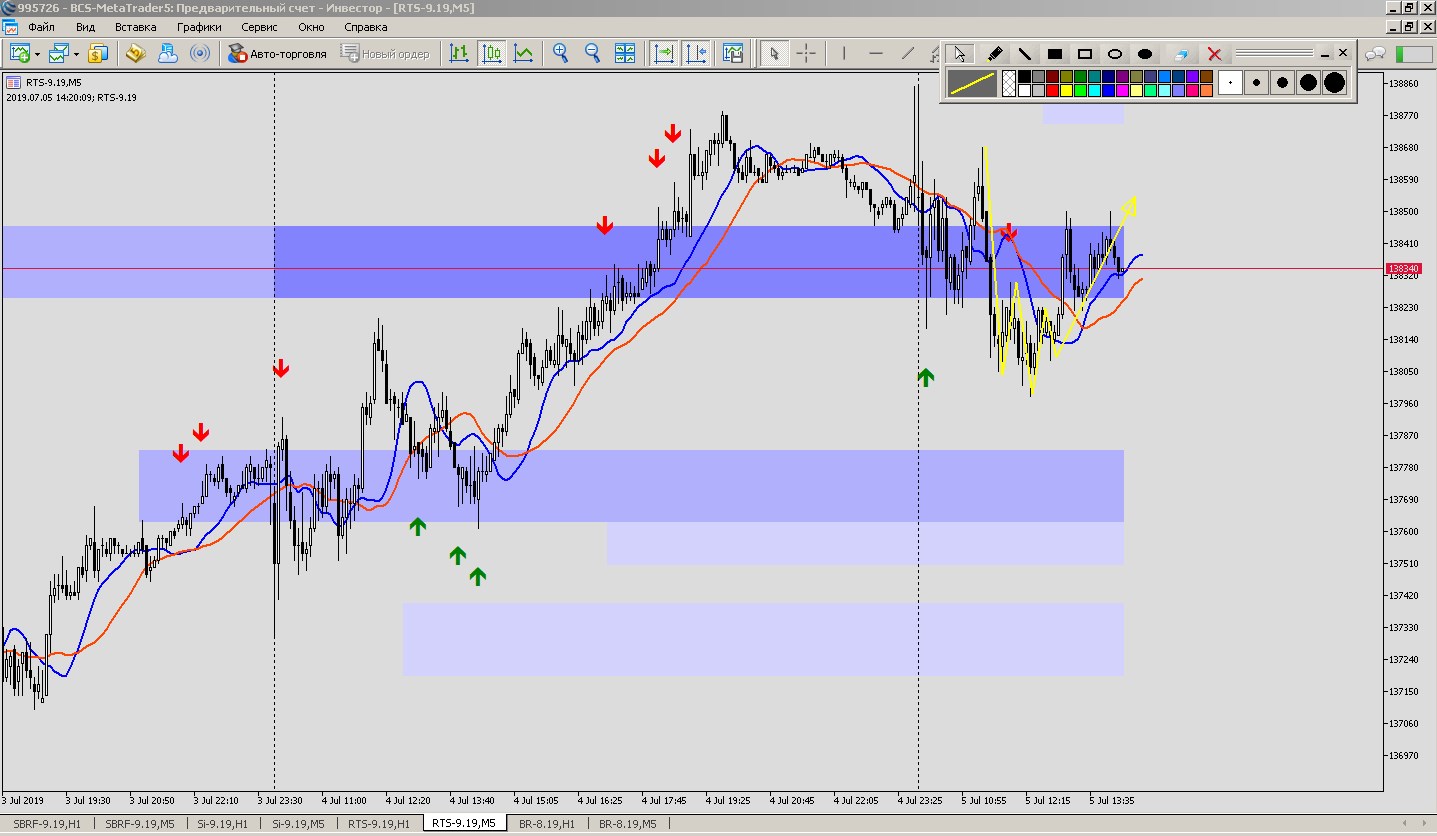
Task: Open the Файл menu
Action: click(x=42, y=27)
